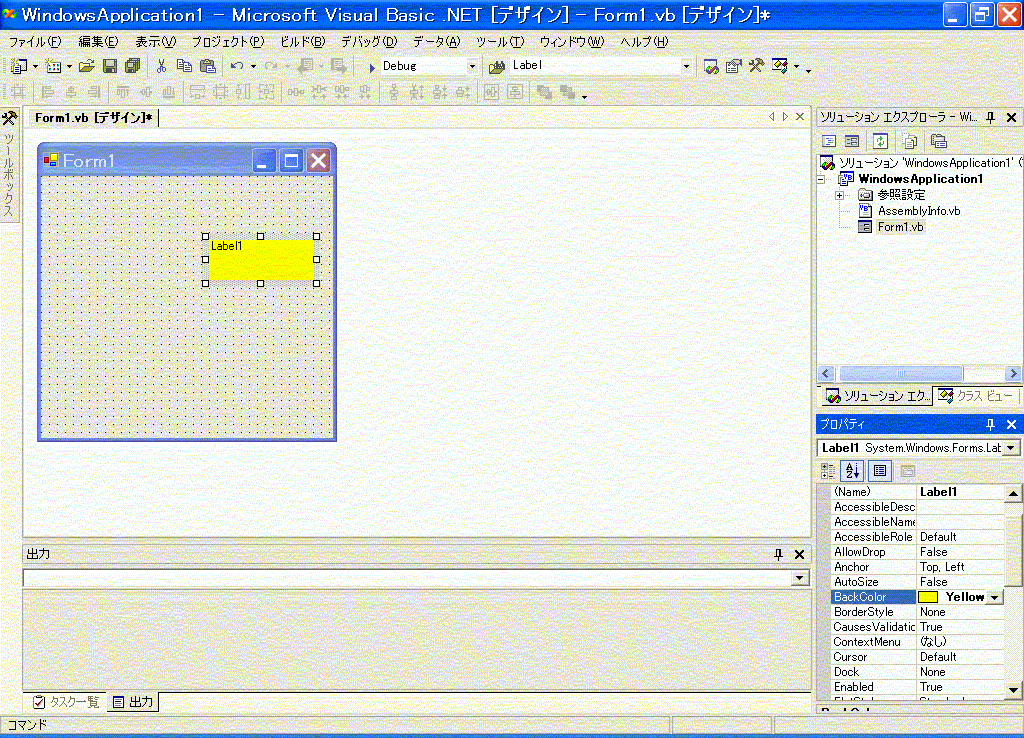
Task: Click the Paste clipboard icon
Action: 208,66
